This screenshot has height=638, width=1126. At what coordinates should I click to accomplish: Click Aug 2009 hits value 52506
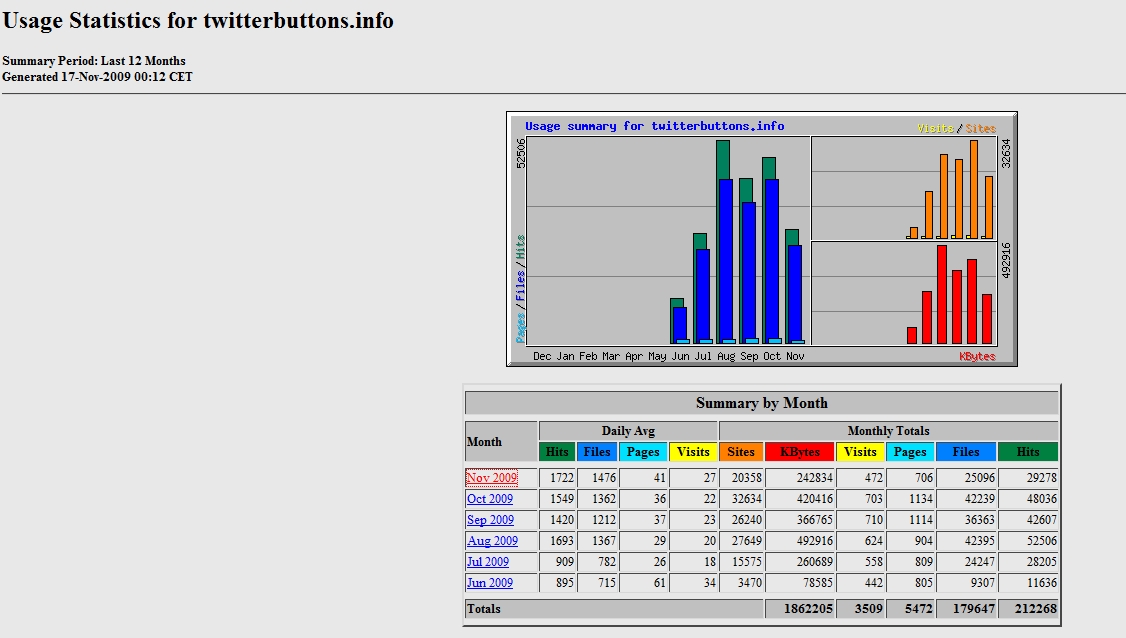pos(1041,540)
